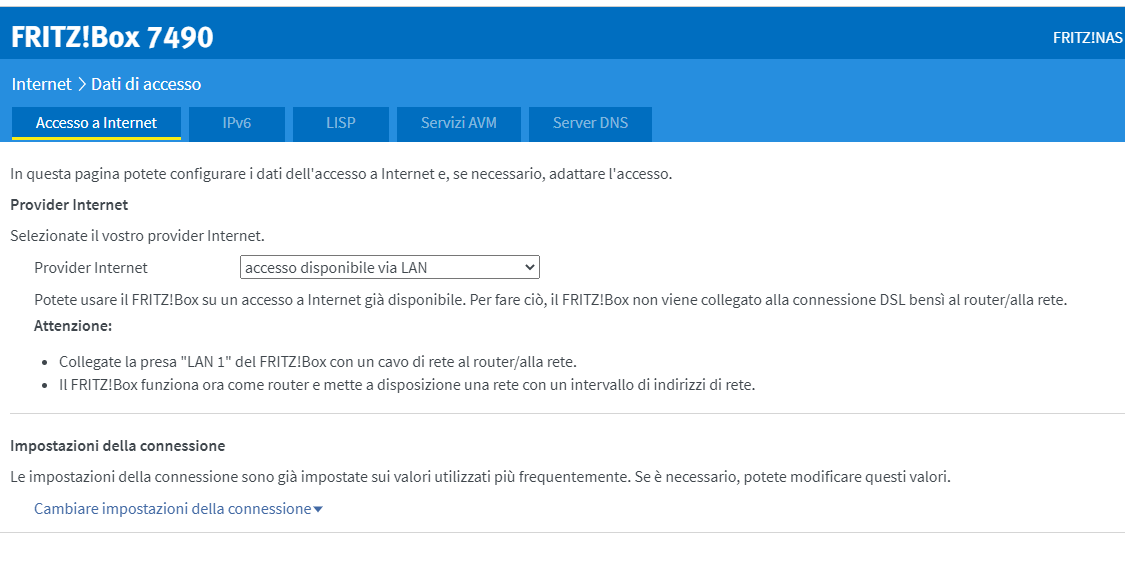Screen dimensions: 1125x576
Task: Switch to the LISP tab
Action: pos(341,123)
